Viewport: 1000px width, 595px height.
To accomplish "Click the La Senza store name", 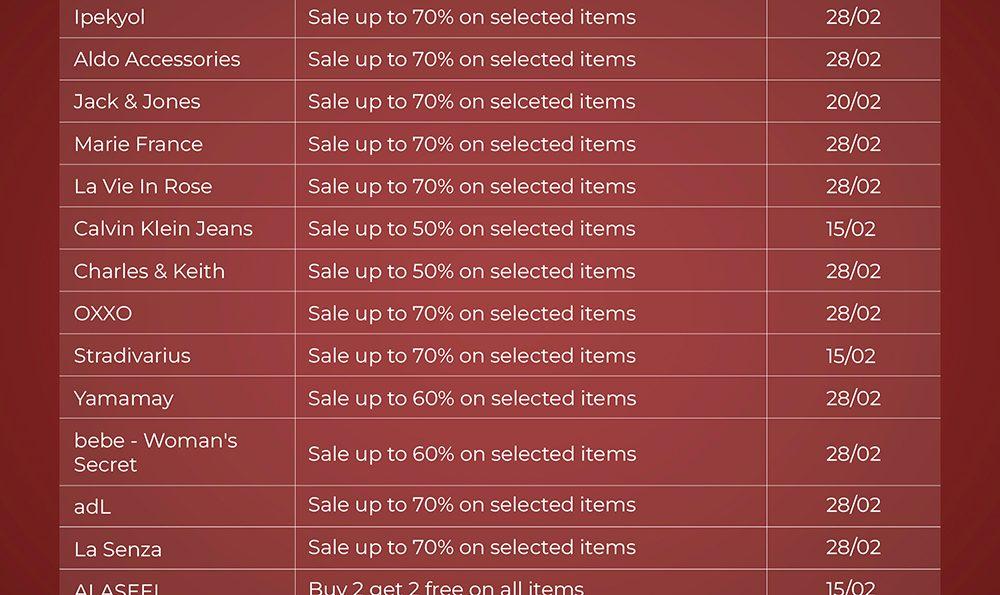I will [x=118, y=549].
